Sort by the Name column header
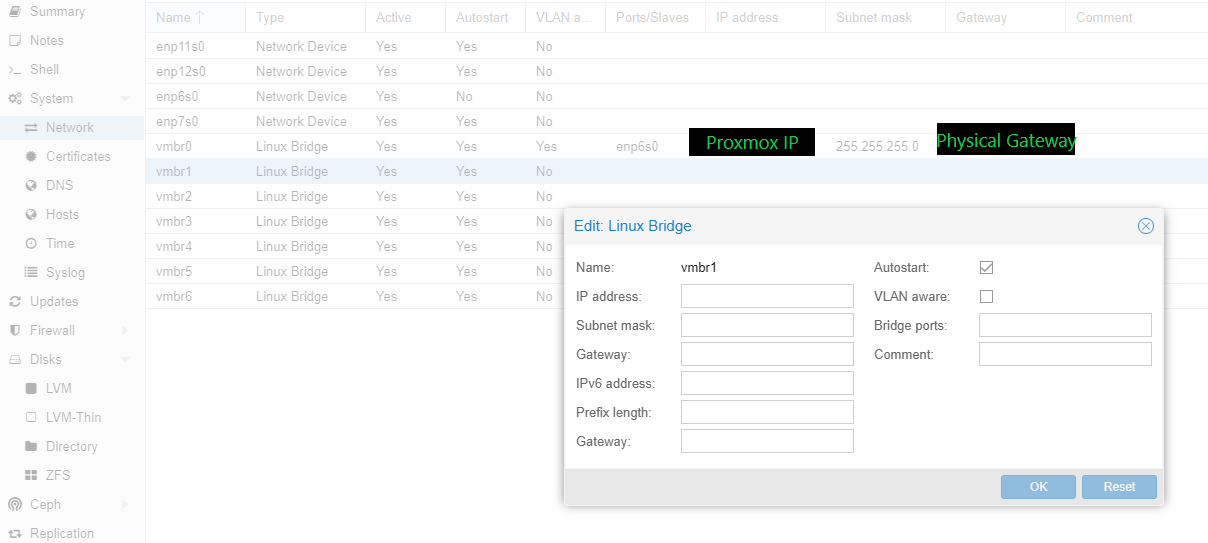 (195, 18)
